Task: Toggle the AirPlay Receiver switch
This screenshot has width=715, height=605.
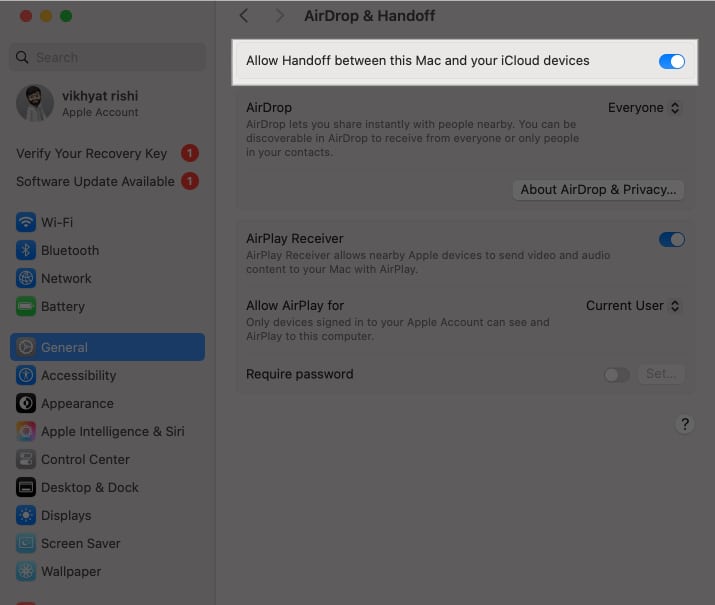Action: point(672,239)
